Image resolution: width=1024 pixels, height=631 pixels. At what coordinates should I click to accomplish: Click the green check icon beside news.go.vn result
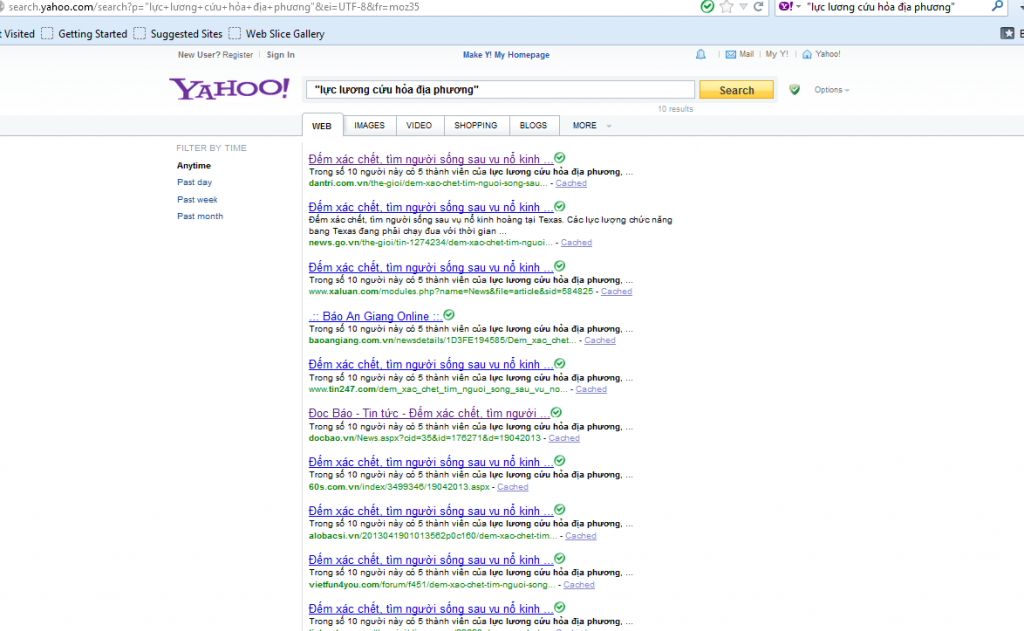[560, 206]
